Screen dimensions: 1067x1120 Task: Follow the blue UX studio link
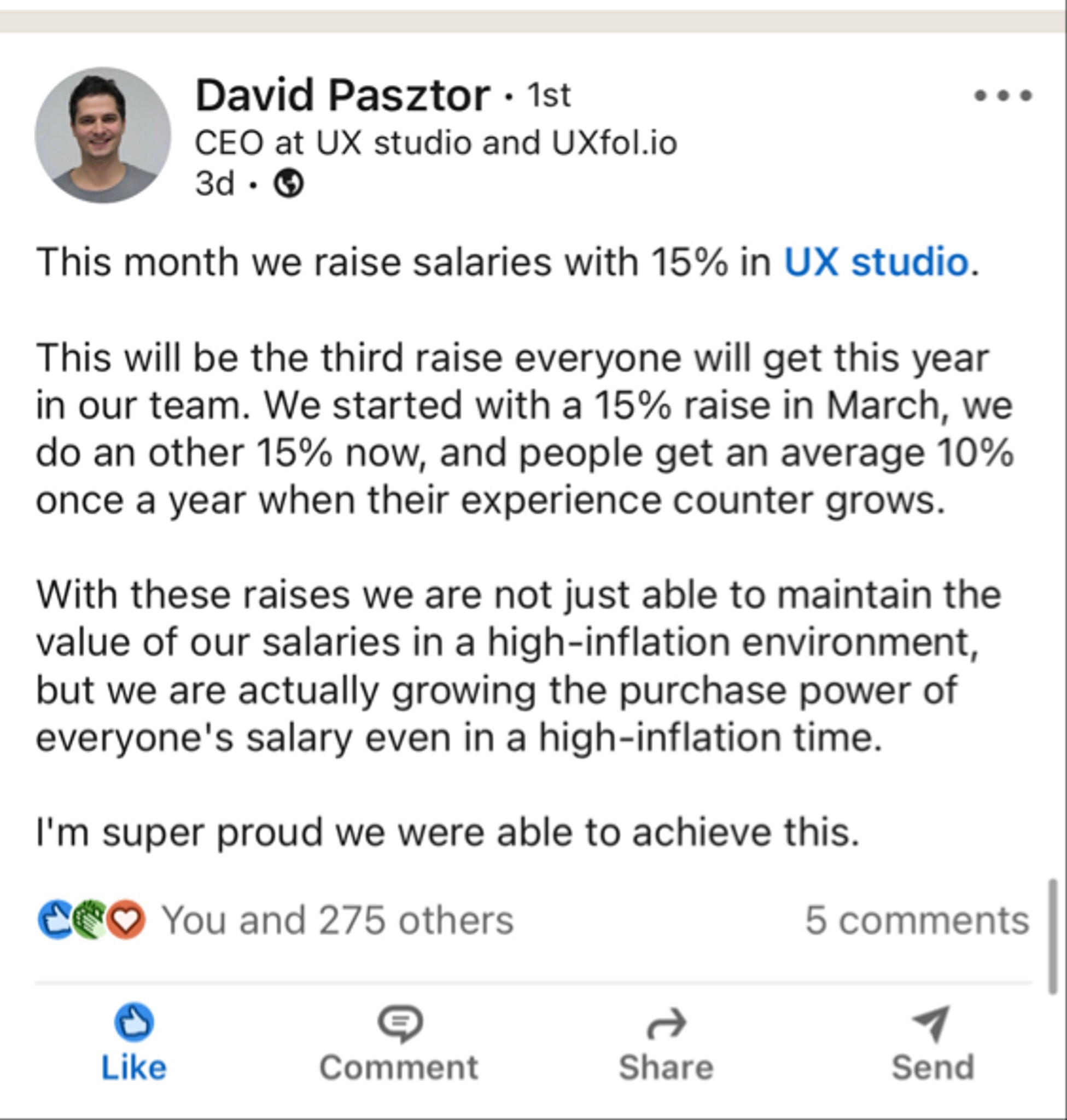(876, 262)
